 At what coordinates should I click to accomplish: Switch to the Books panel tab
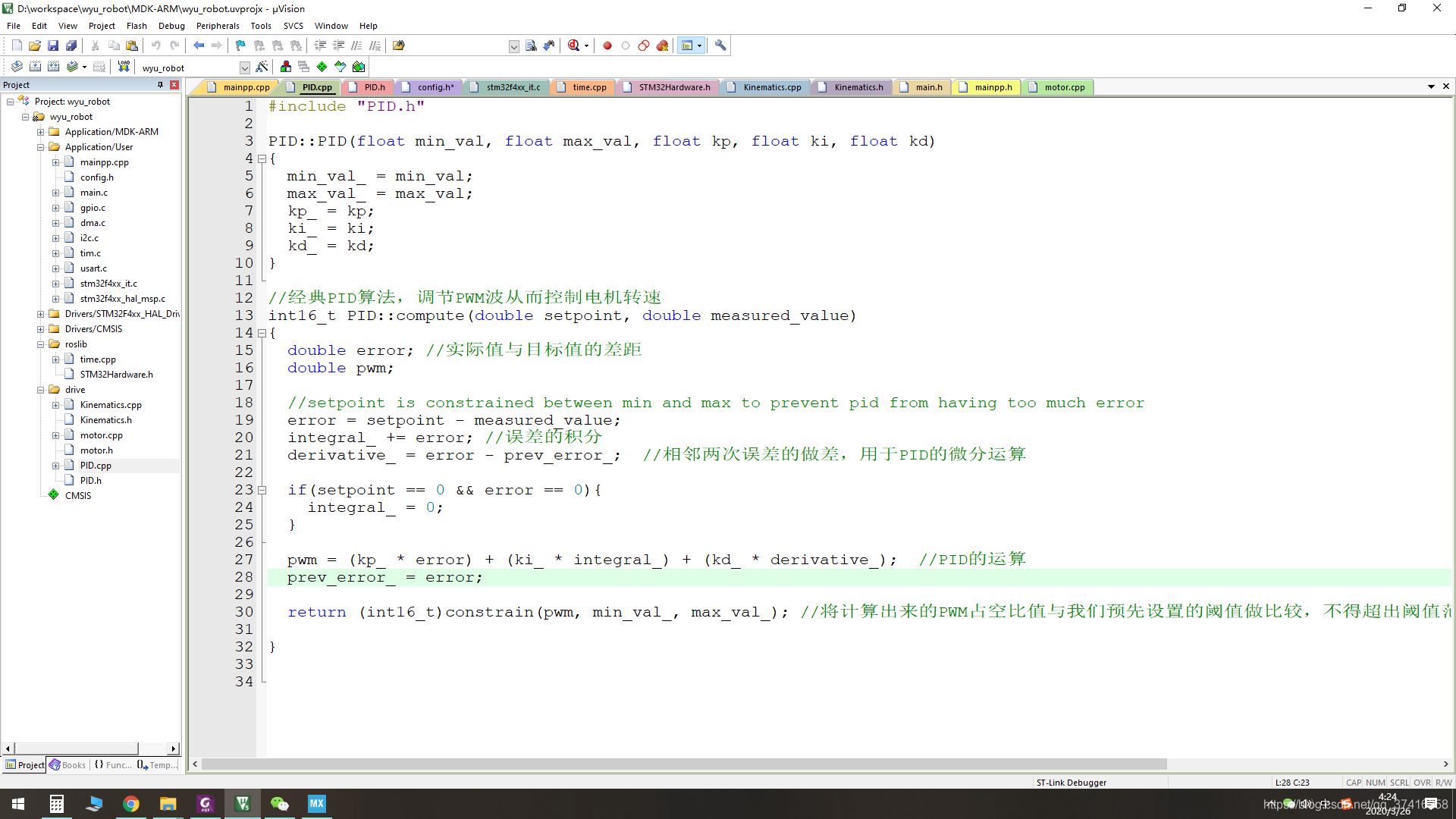tap(68, 765)
